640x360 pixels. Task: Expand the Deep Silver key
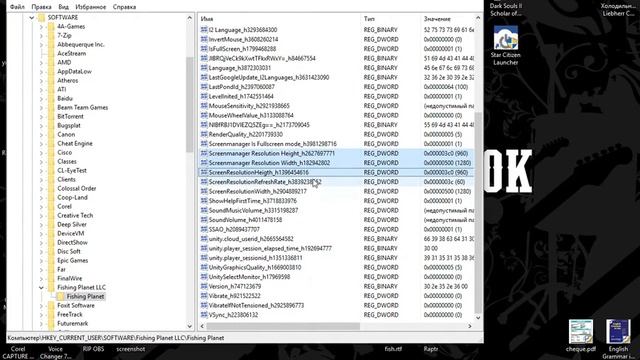(41, 224)
